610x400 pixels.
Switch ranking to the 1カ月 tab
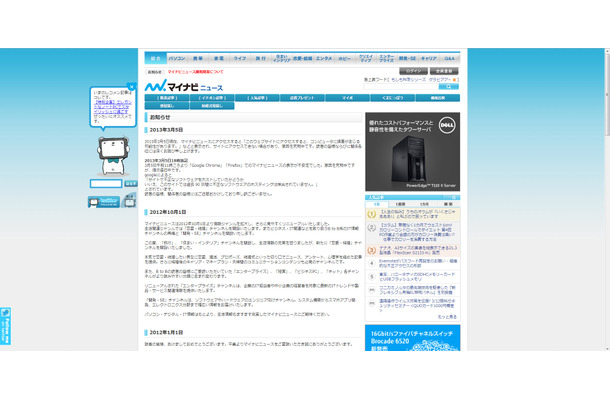click(x=424, y=204)
